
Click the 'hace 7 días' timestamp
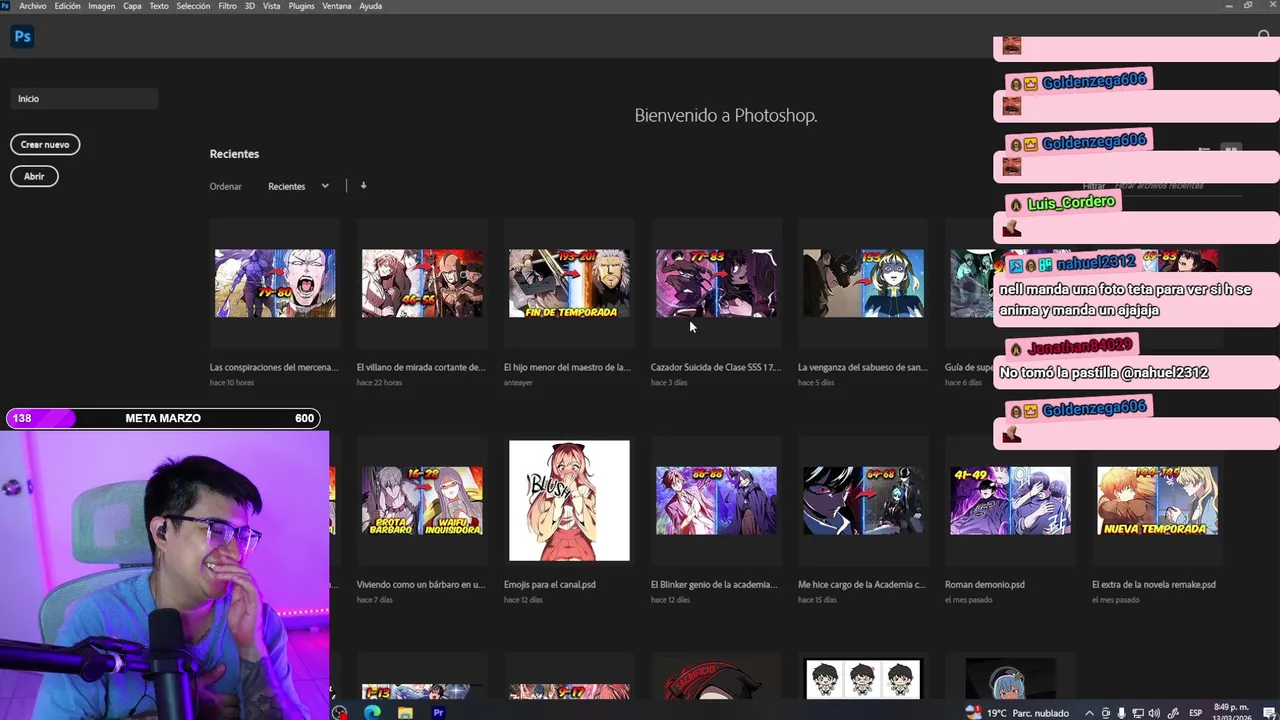pyautogui.click(x=375, y=599)
